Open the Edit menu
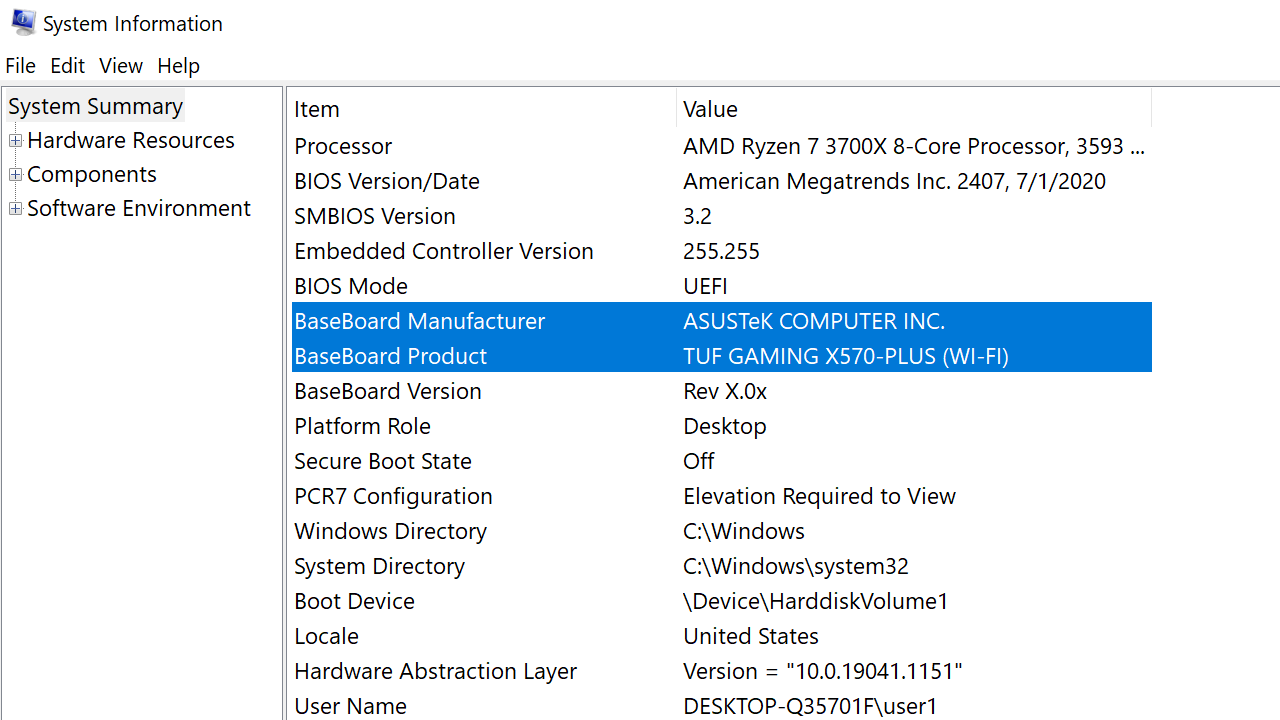1280x720 pixels. 67,65
